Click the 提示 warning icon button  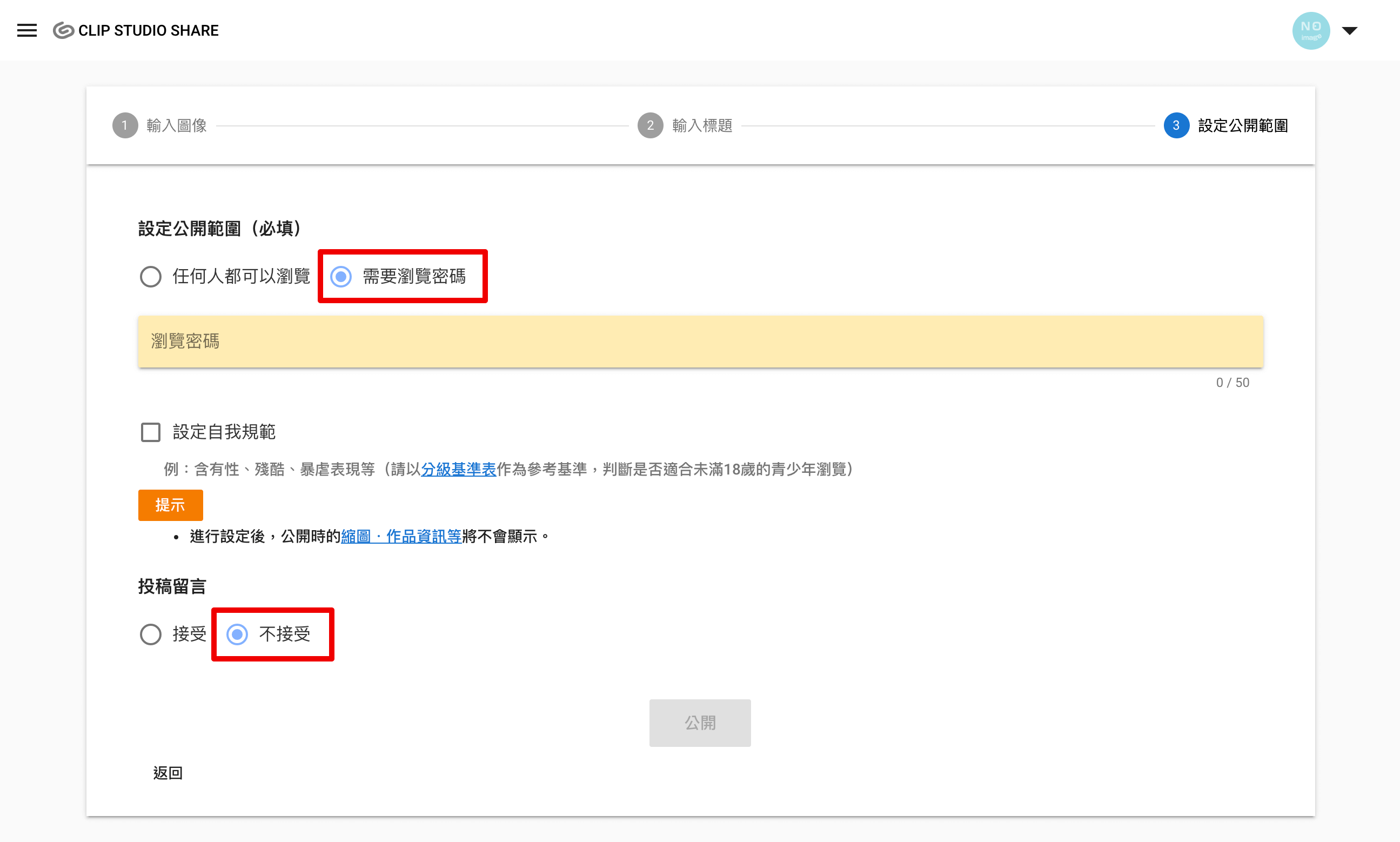coord(170,503)
